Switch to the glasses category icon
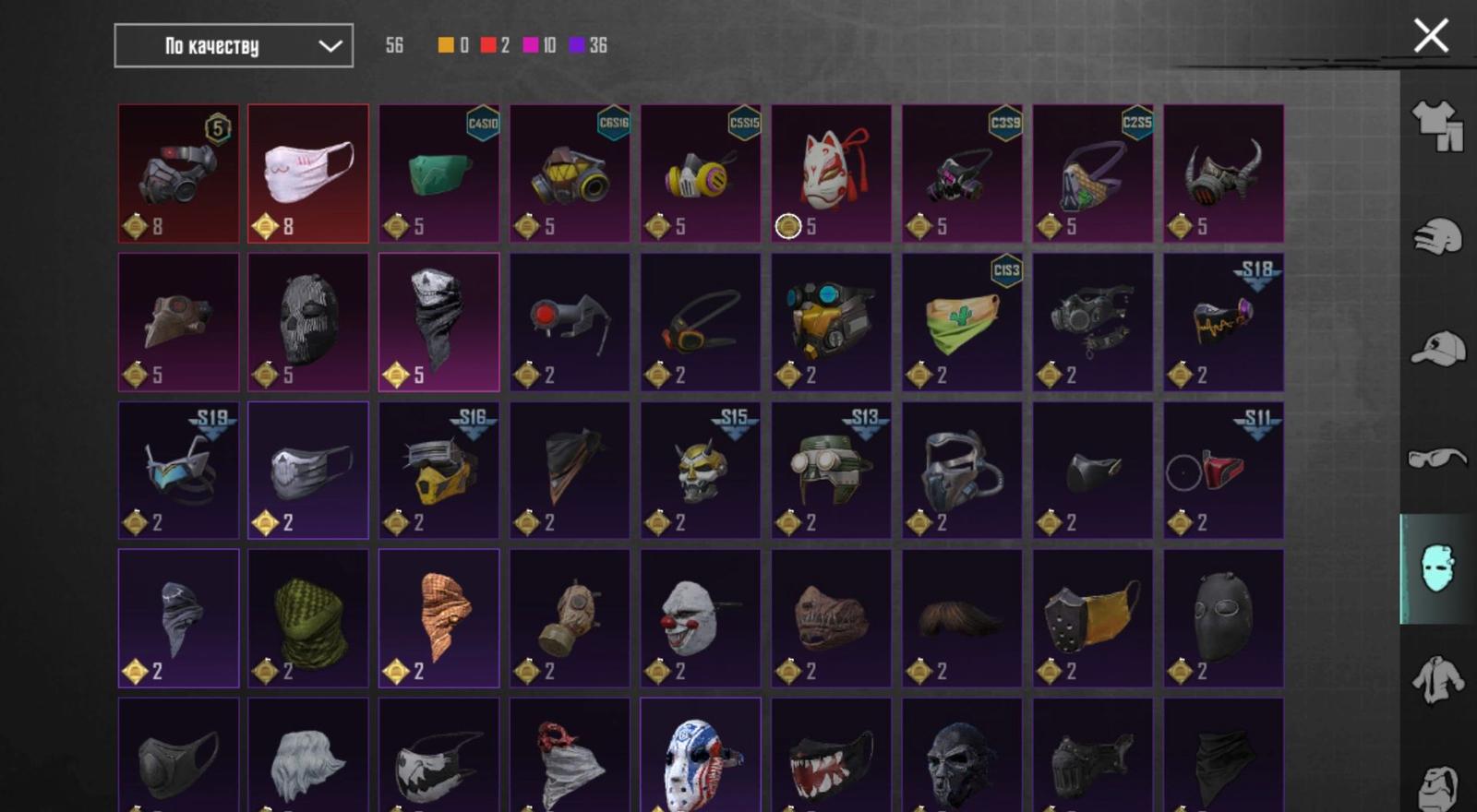The width and height of the screenshot is (1477, 812). [x=1437, y=458]
